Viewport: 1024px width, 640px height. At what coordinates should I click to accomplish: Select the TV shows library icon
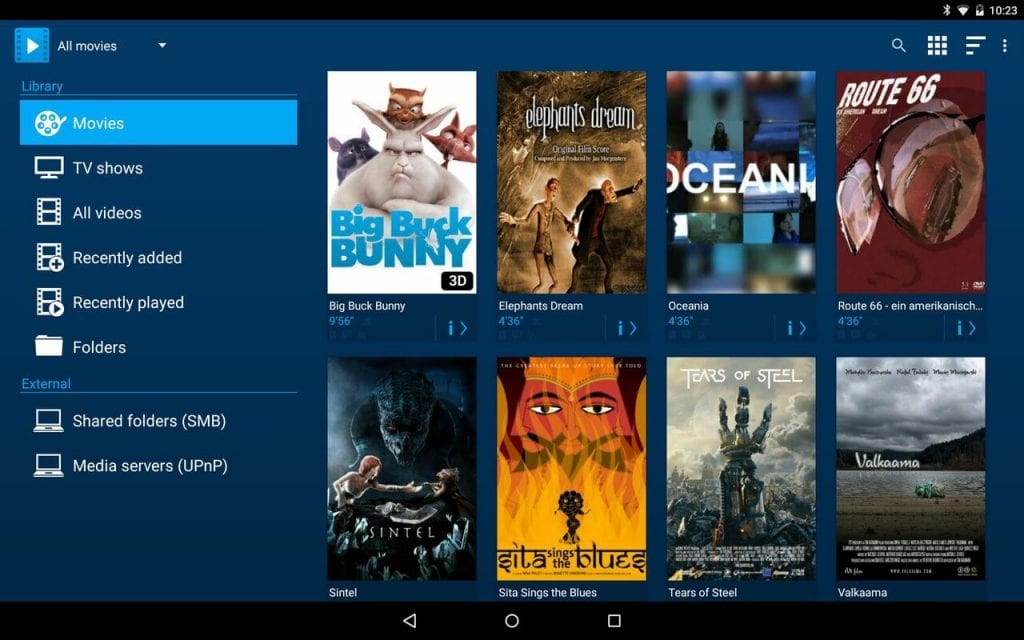46,167
